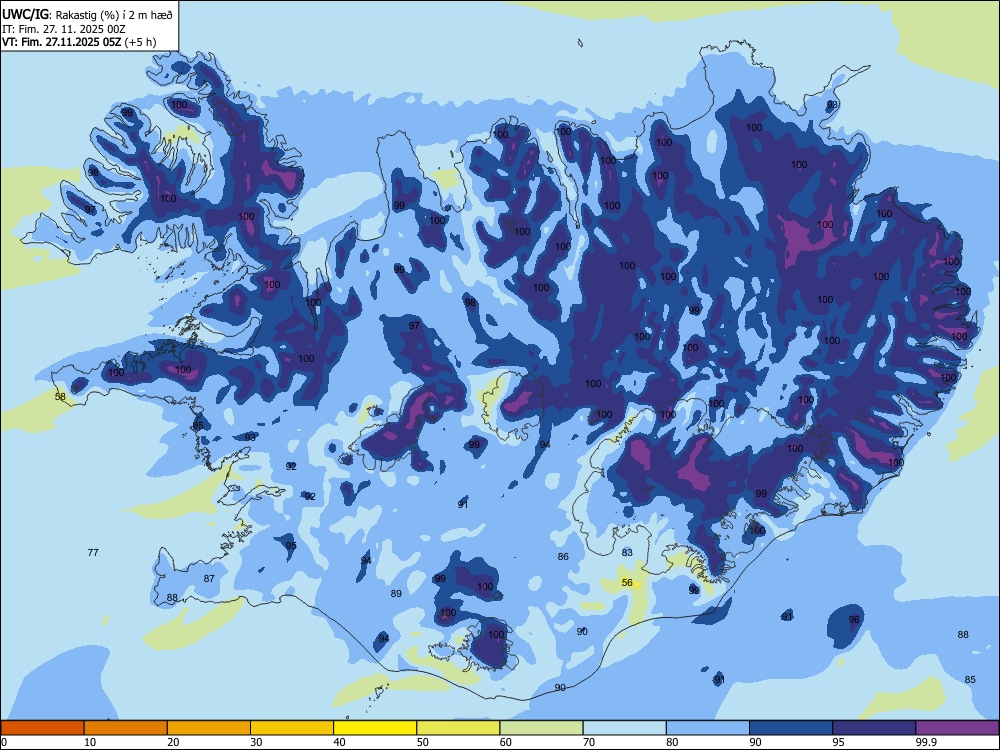Click the indigo 95–99.9 legend swatch

coord(874,728)
